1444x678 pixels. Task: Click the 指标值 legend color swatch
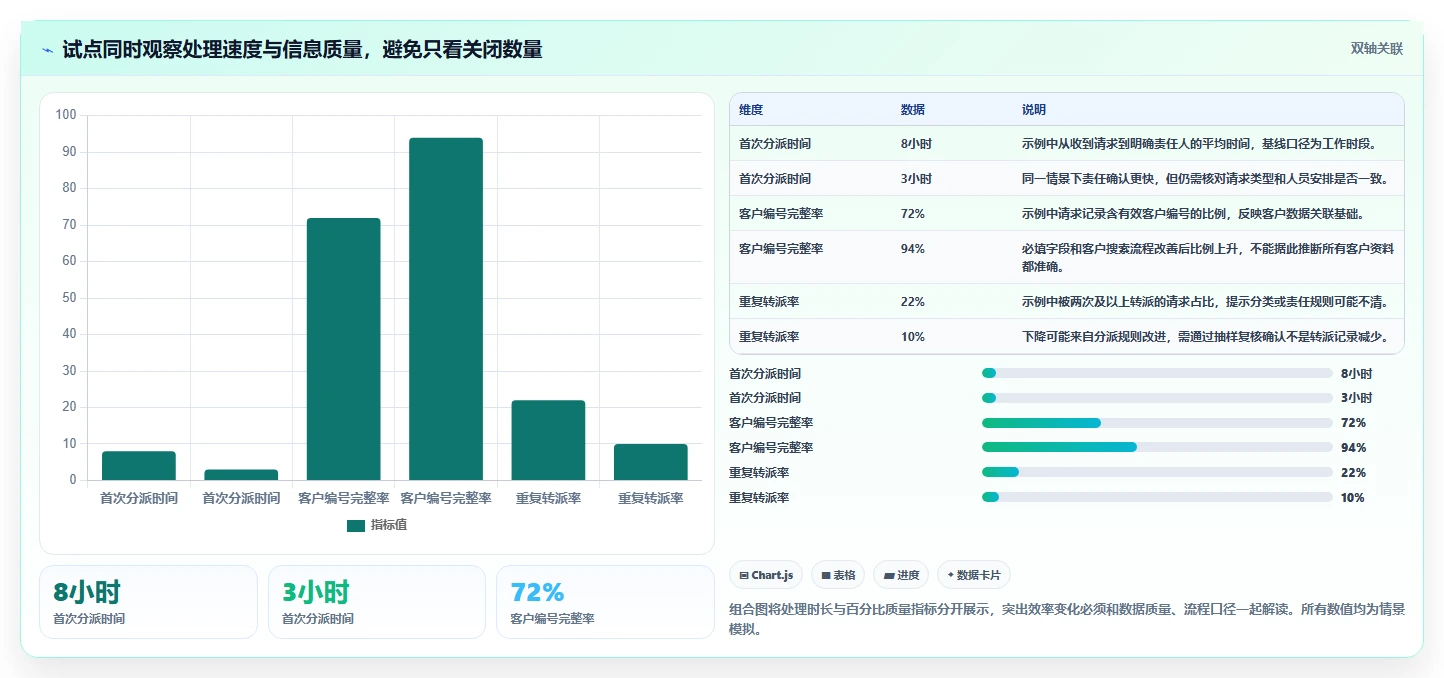click(x=356, y=526)
